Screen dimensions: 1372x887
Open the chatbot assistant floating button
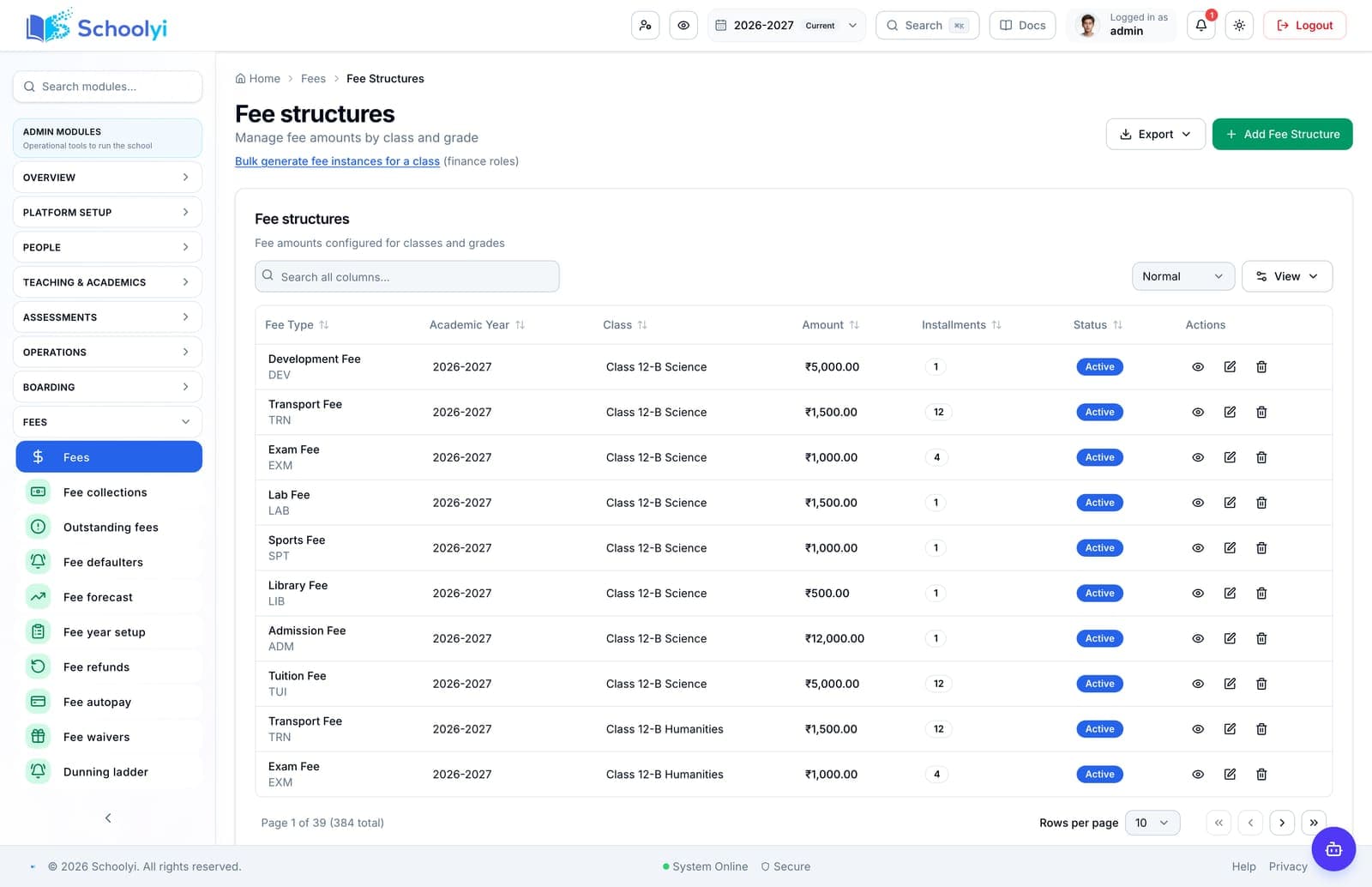tap(1333, 849)
